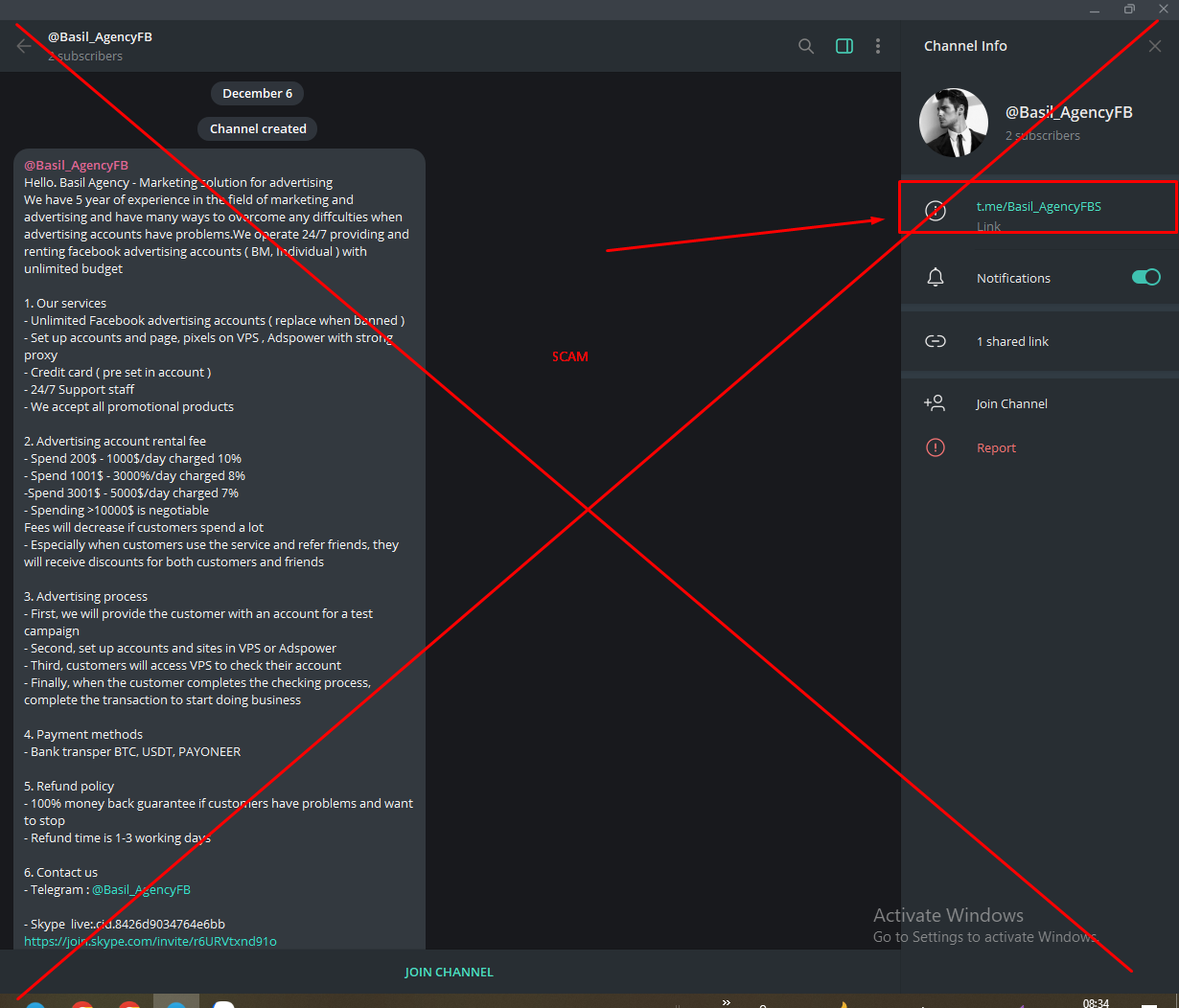
Task: Toggle the Notifications switch
Action: click(1146, 277)
